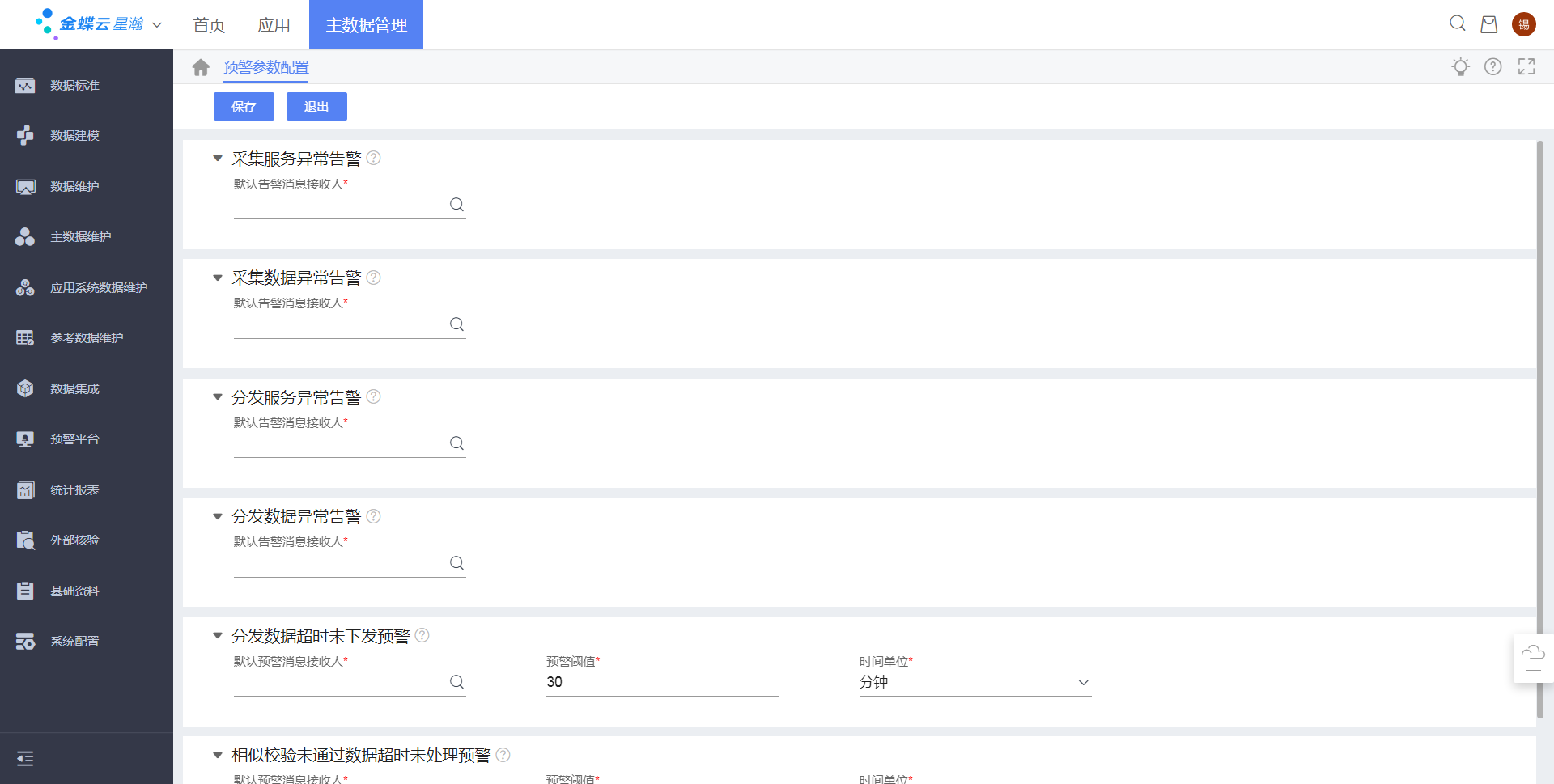1554x784 pixels.
Task: Click help icon beside 采集数据异常告警
Action: (373, 278)
